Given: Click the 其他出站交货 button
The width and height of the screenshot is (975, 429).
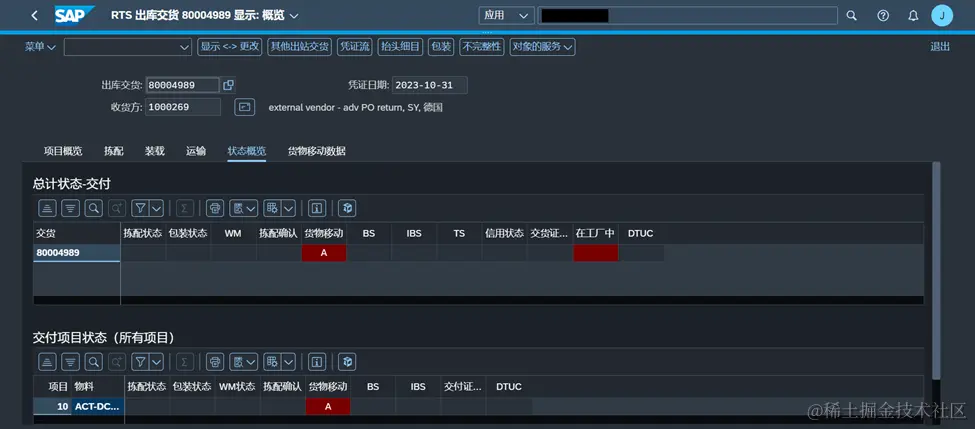Looking at the screenshot, I should [299, 47].
